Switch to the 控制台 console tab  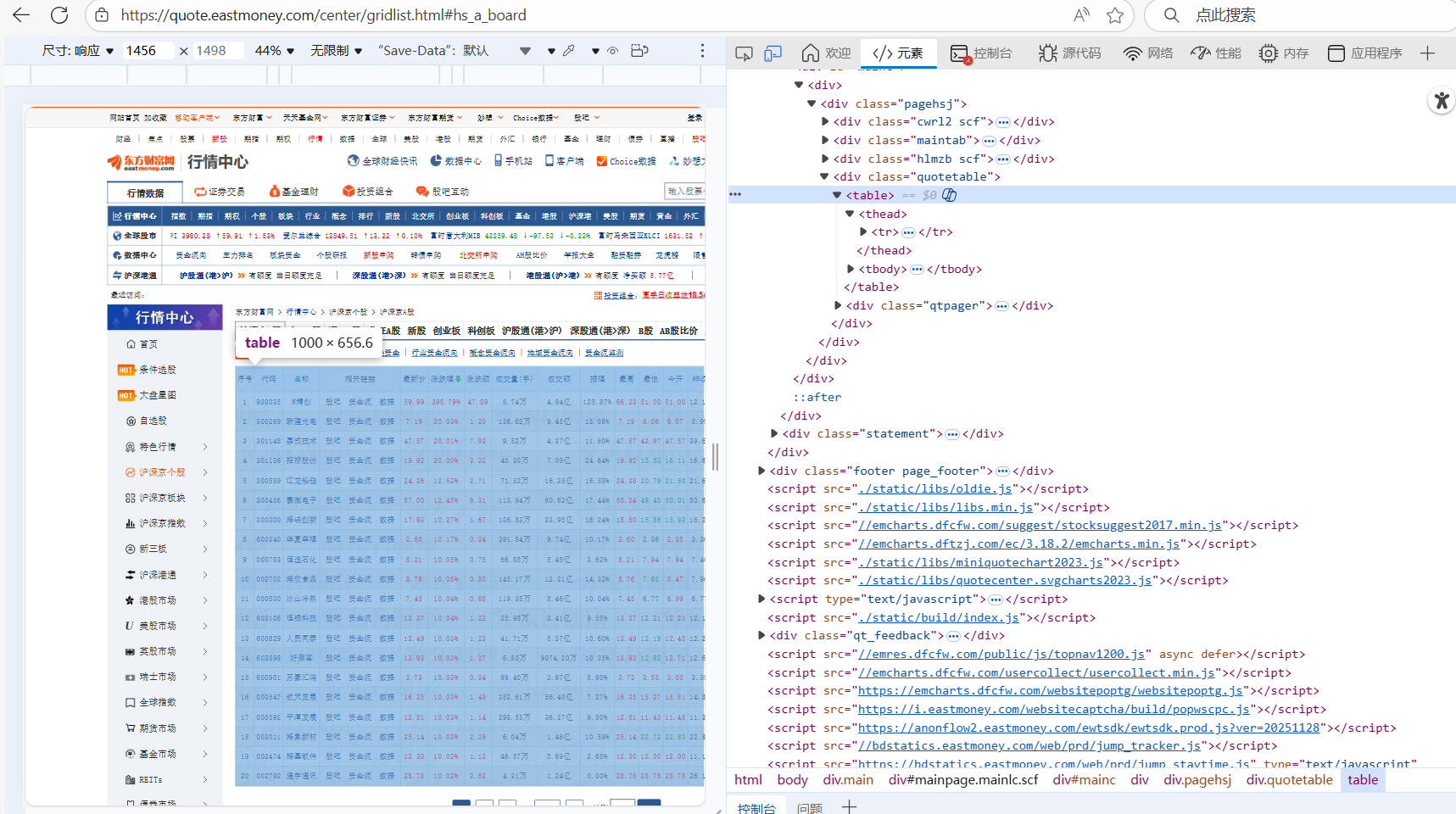pos(981,53)
